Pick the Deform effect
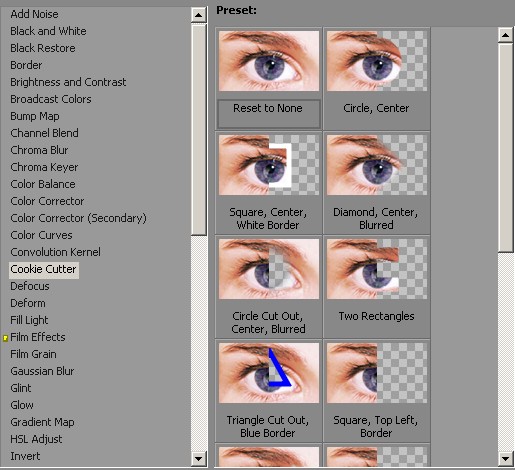The image size is (515, 470). click(28, 303)
